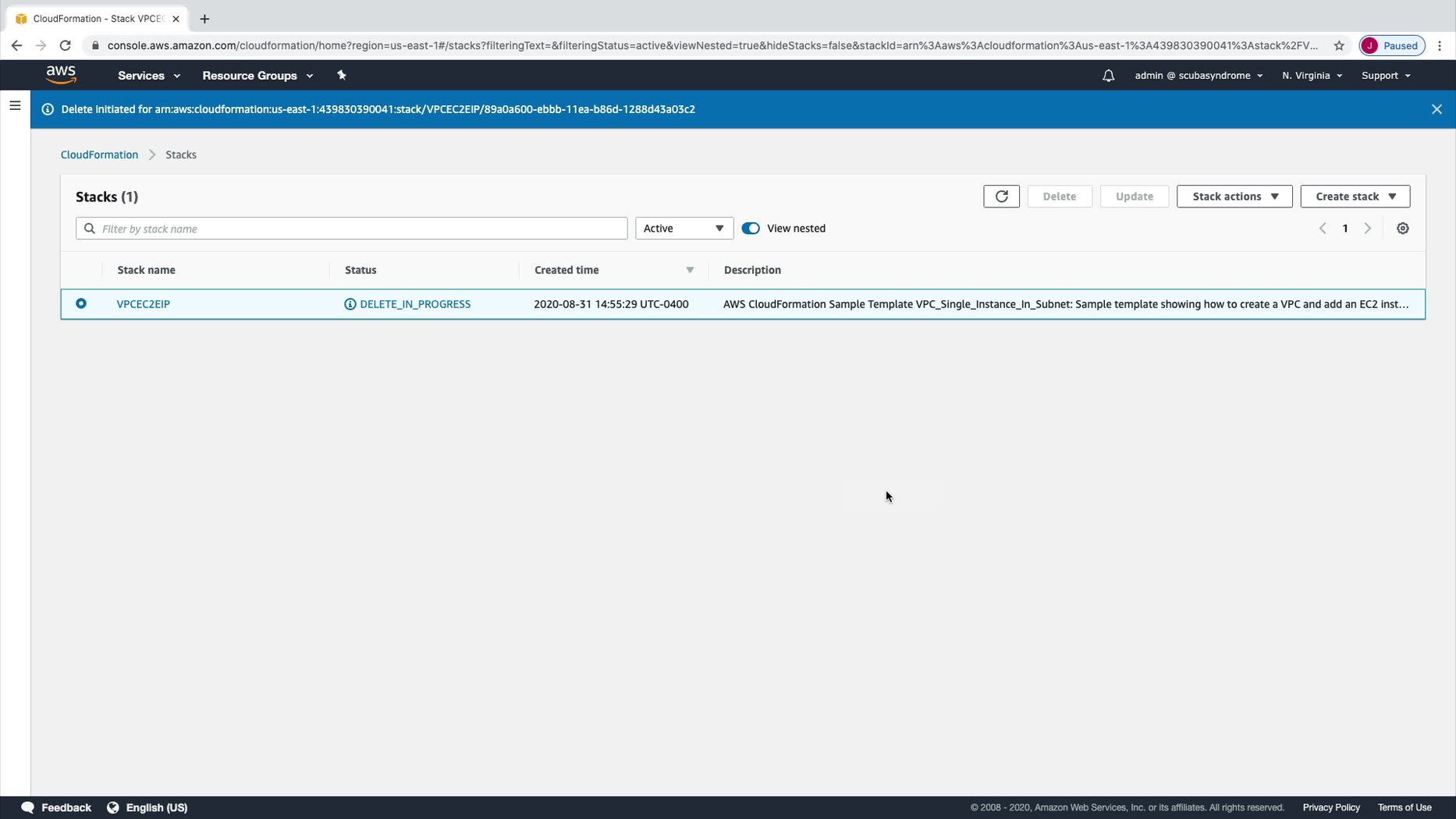Click the DELETE_IN_PROGRESS status text
The width and height of the screenshot is (1456, 819).
(x=415, y=304)
